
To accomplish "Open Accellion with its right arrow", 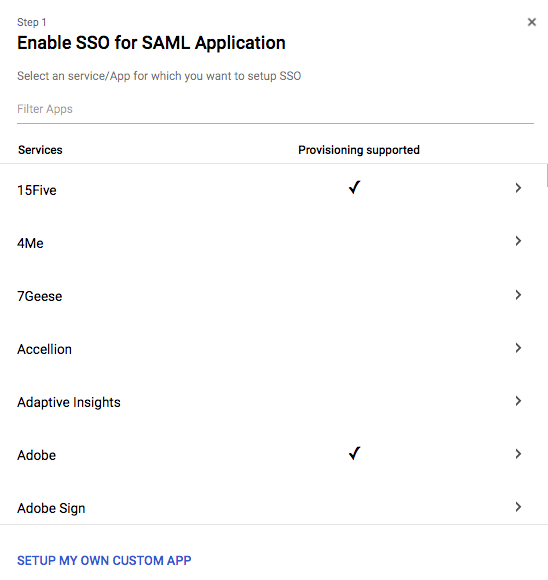I will tap(518, 348).
